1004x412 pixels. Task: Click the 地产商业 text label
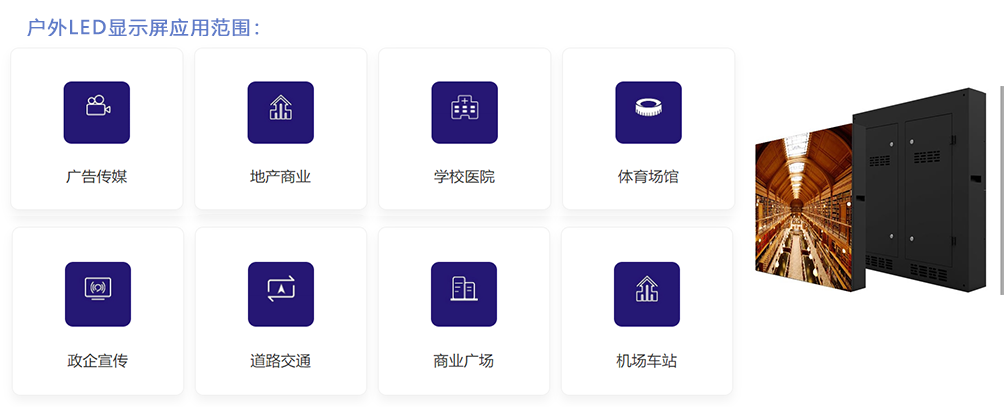coord(281,177)
